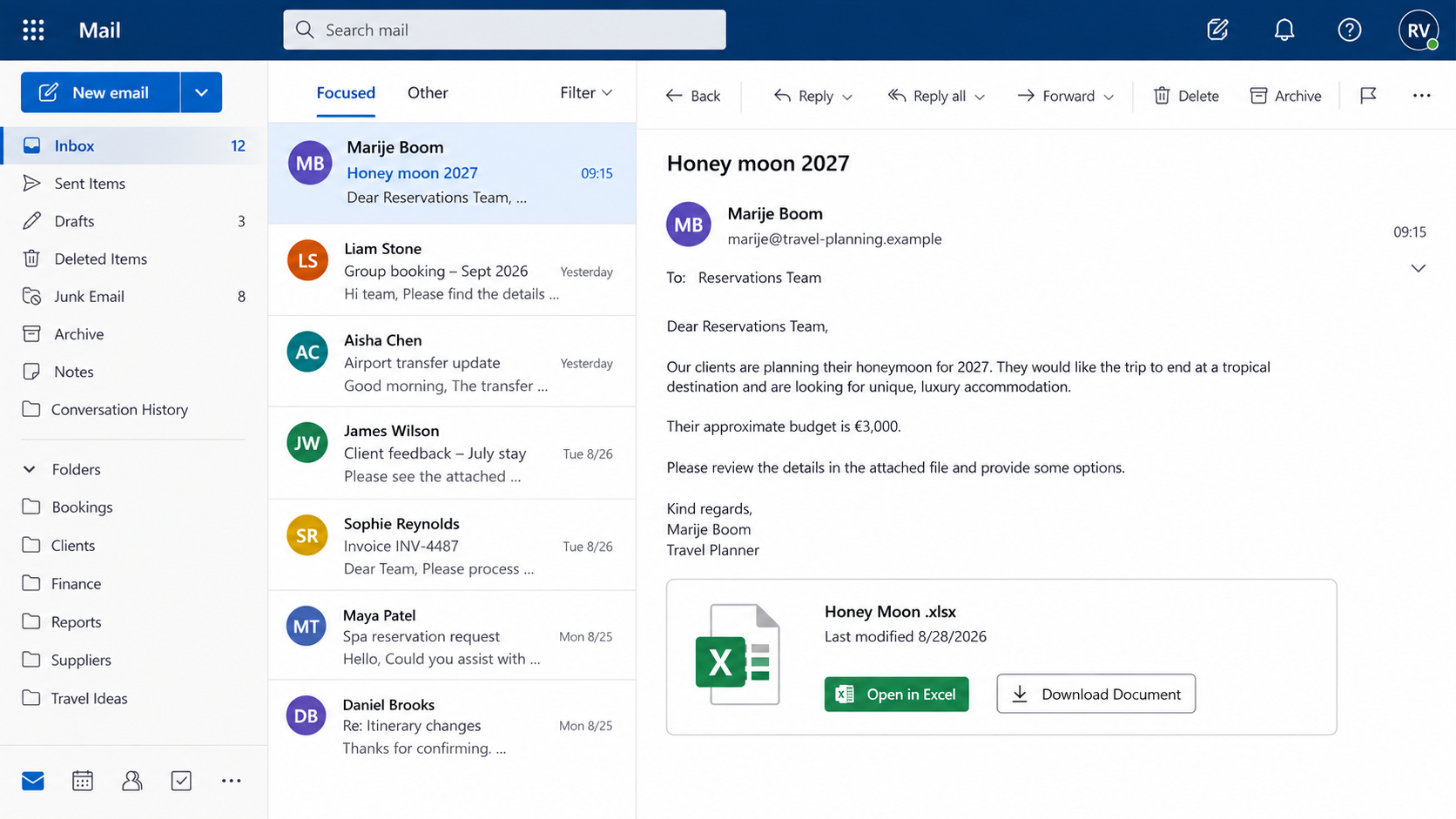The image size is (1456, 819).
Task: Open To Do tasks in bottom bar
Action: coord(181,781)
